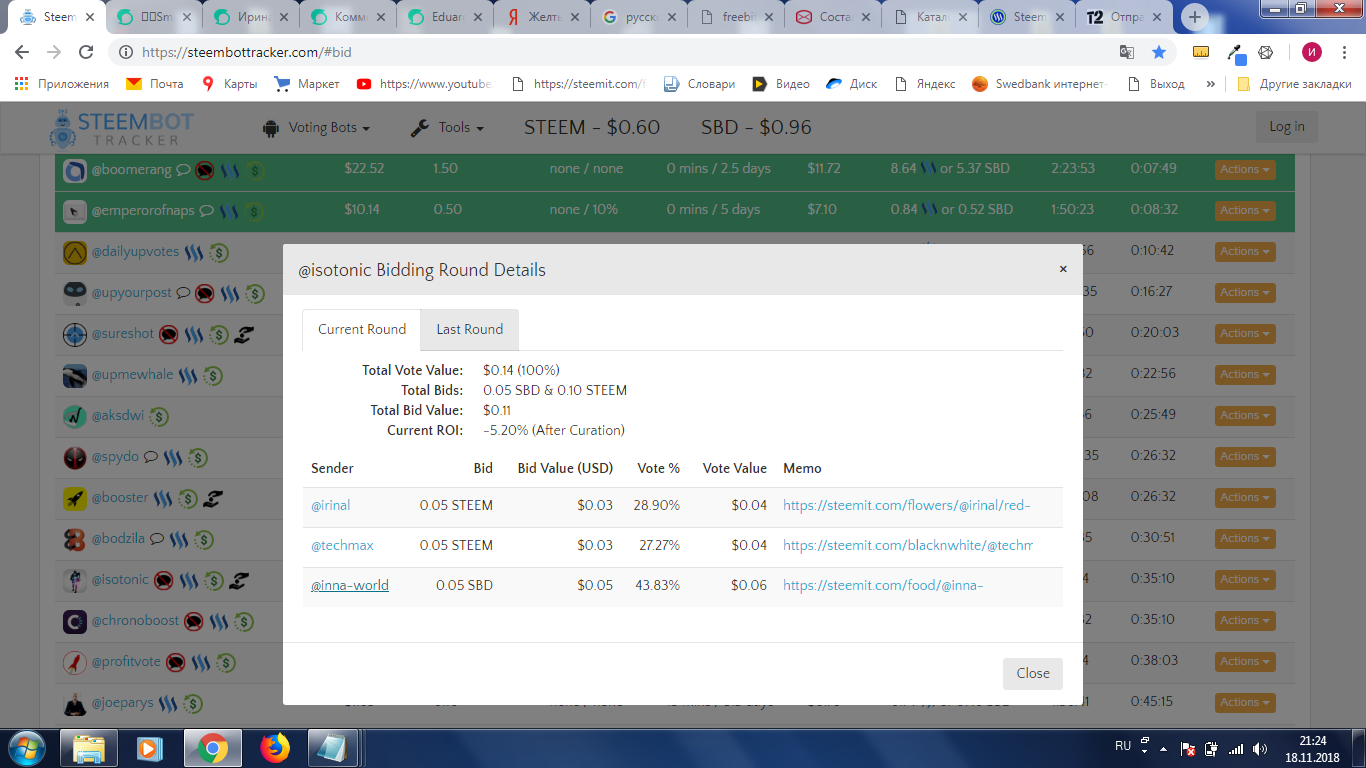Click the no-comments red icon beside @sureshot
Screen dimensions: 1366x768
(x=168, y=334)
